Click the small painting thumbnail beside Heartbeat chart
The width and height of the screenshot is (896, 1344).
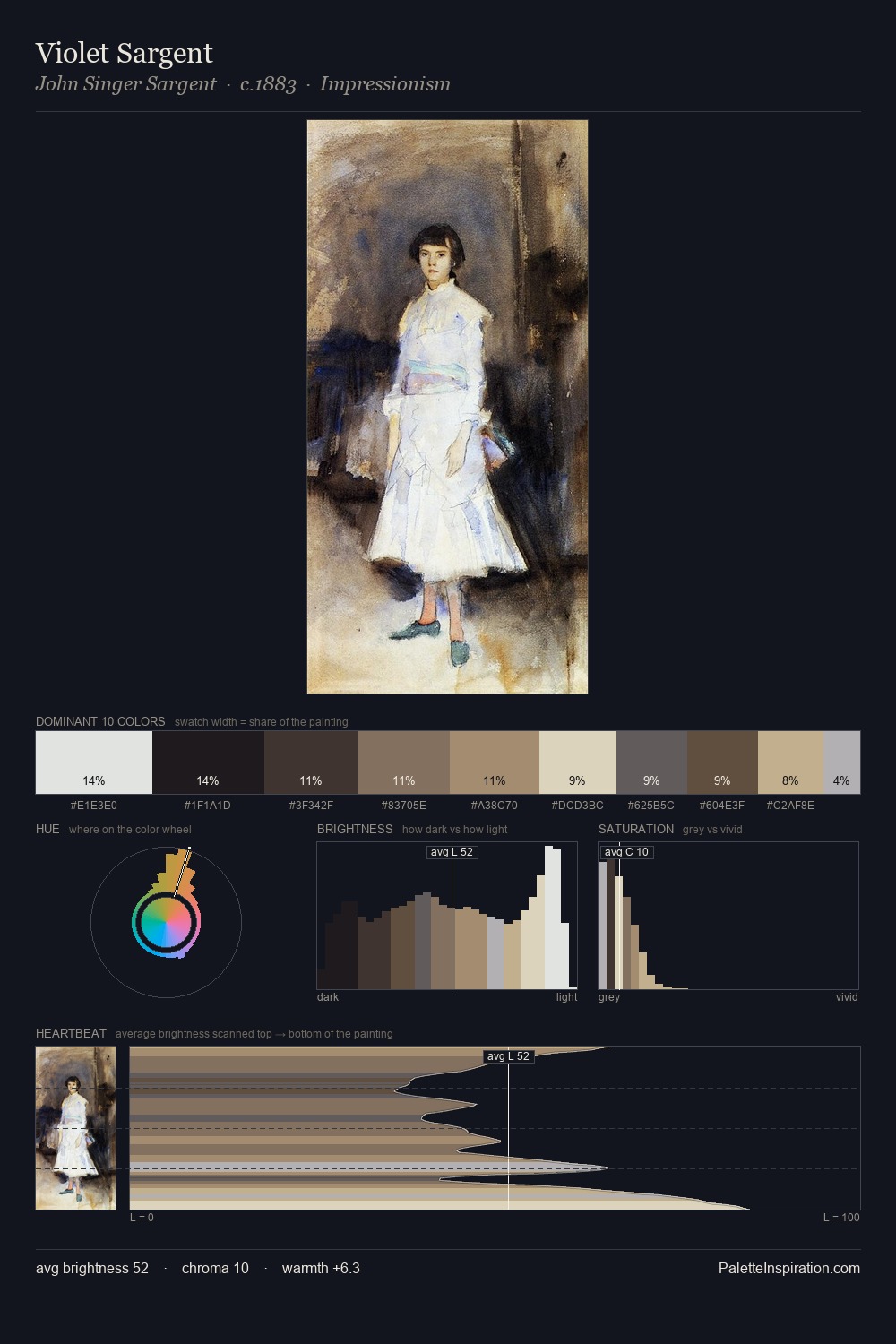(x=76, y=1128)
